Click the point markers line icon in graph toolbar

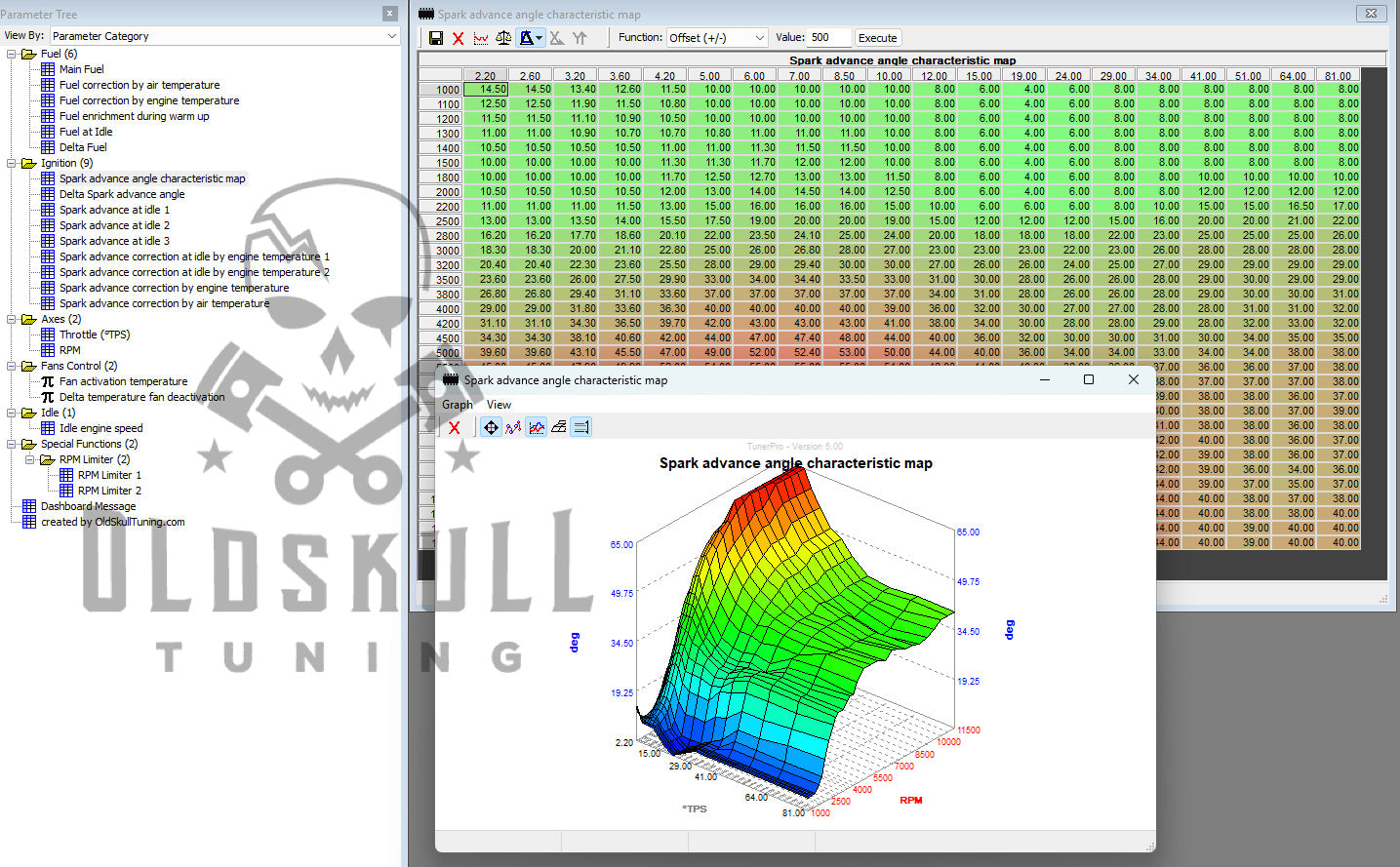pos(513,427)
